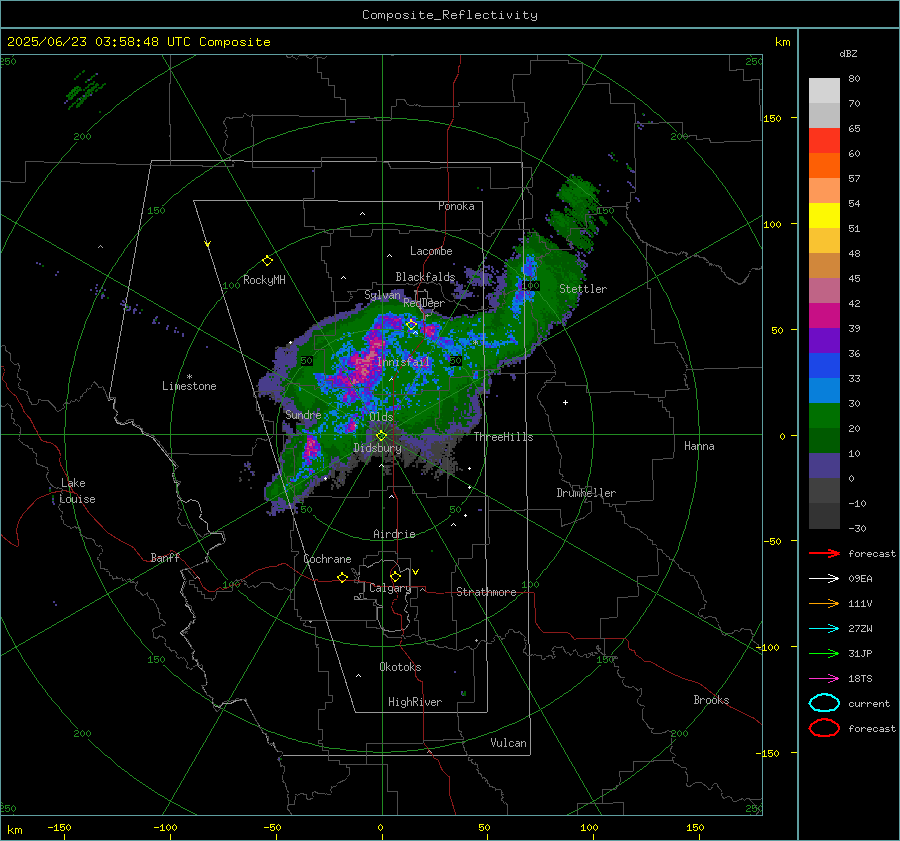The height and width of the screenshot is (841, 900).
Task: Click the 18TS label in legend
Action: click(x=860, y=679)
